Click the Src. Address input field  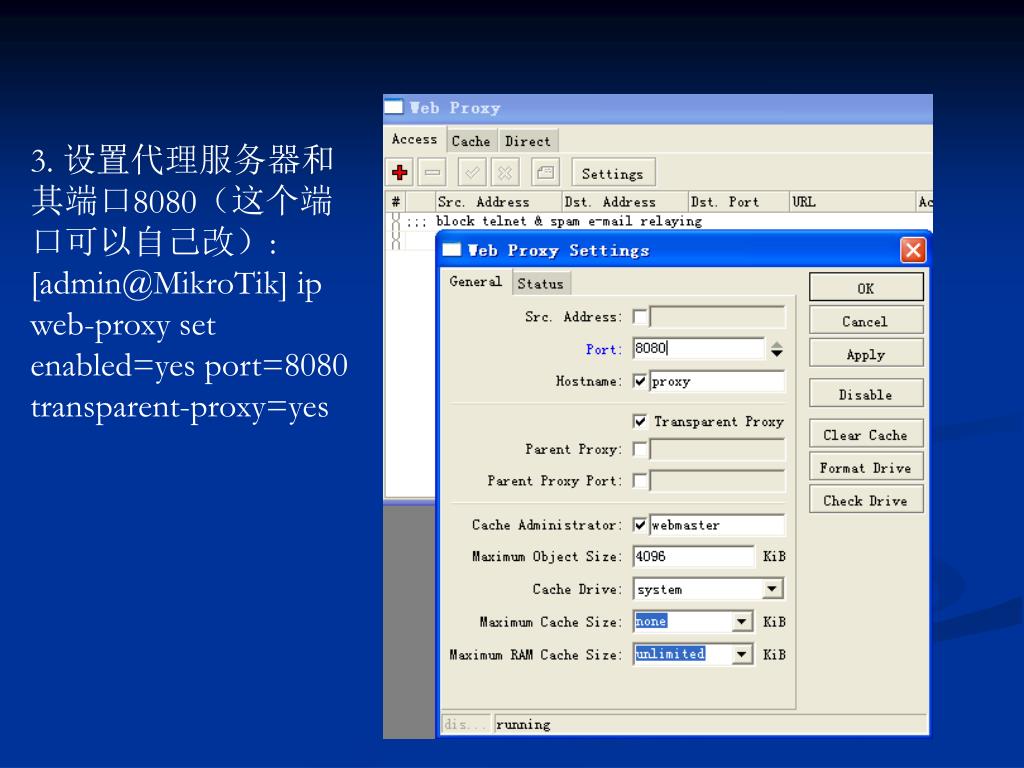pos(717,317)
